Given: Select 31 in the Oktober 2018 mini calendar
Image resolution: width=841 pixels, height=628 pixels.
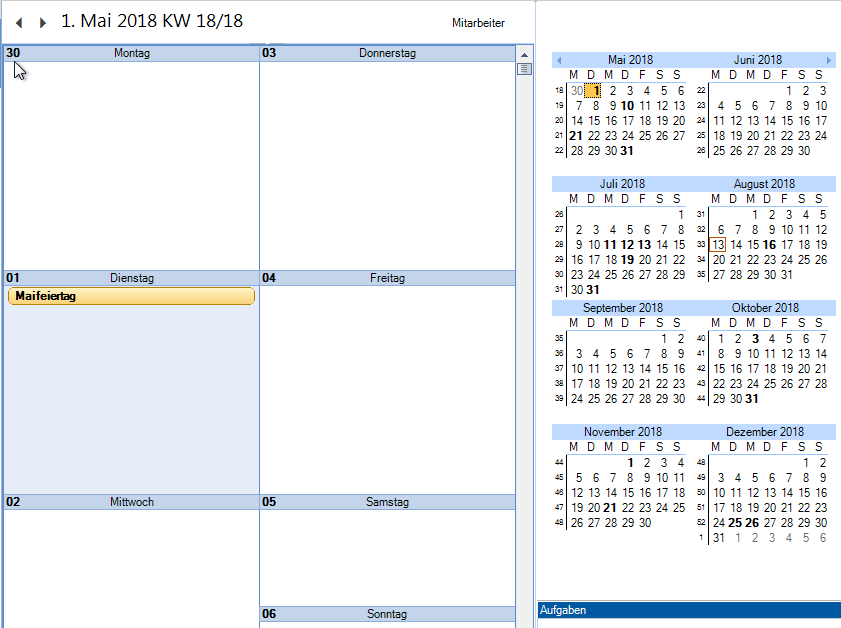Looking at the screenshot, I should (x=752, y=399).
